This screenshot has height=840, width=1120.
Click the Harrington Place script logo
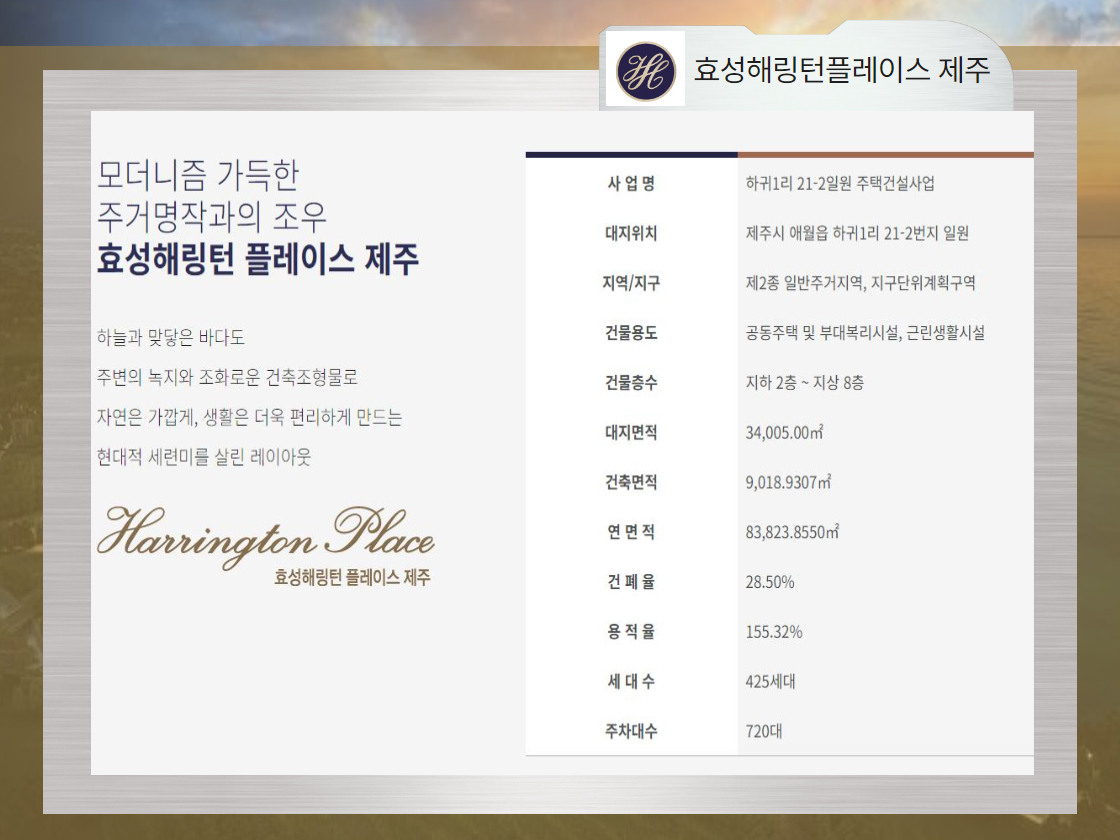click(266, 538)
